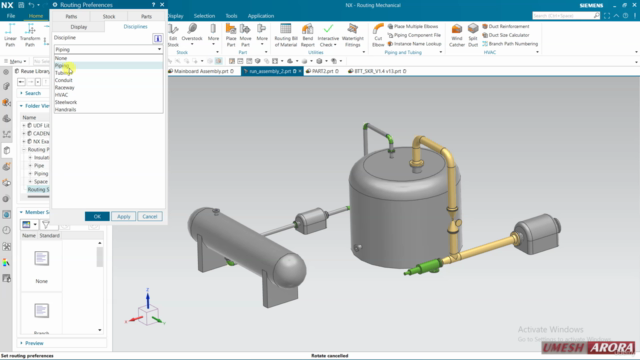Switch to BTT_SKR_V1.4 v13.prt tab
The height and width of the screenshot is (360, 640).
point(378,71)
